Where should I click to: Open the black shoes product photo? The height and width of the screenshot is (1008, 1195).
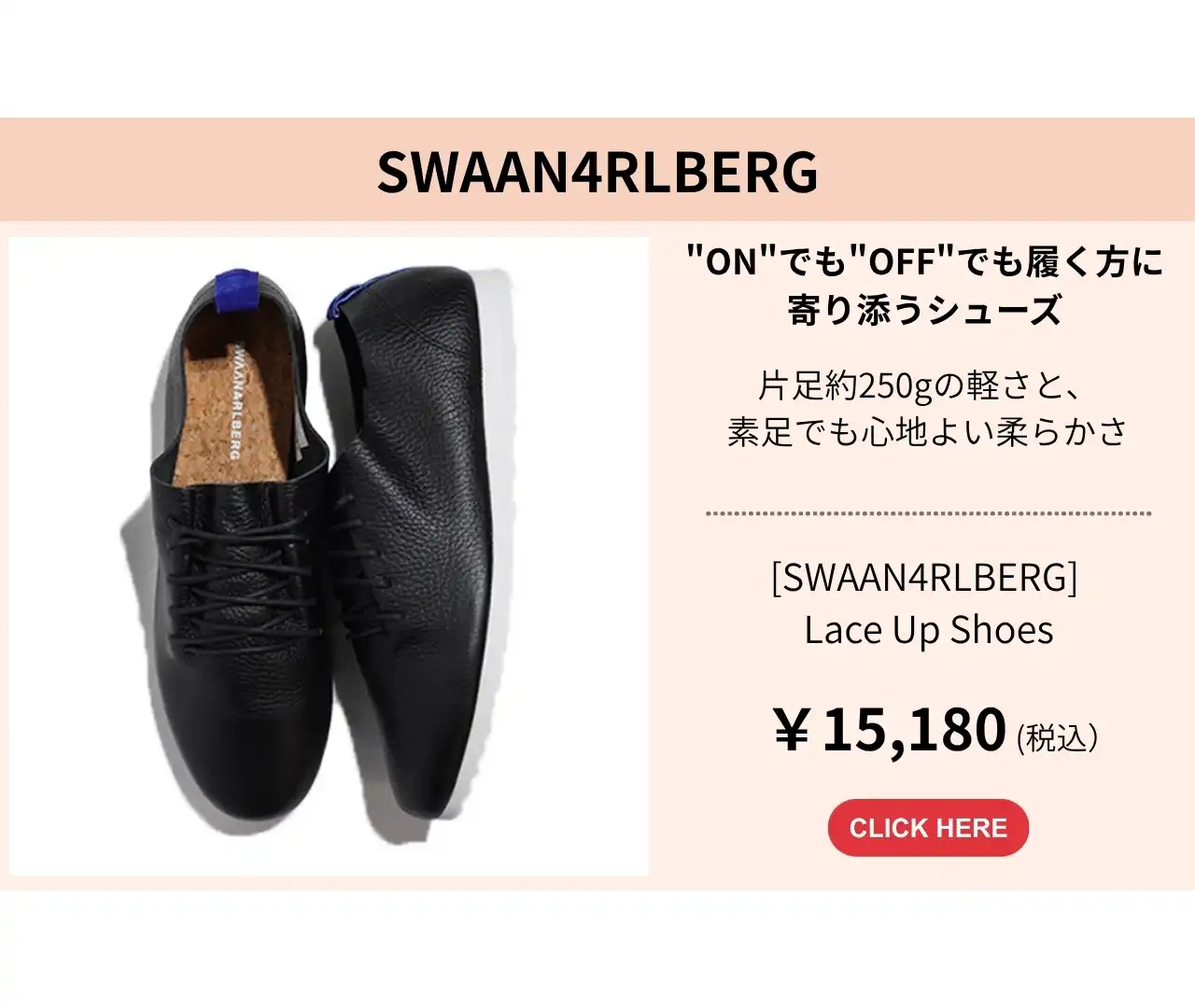[329, 556]
